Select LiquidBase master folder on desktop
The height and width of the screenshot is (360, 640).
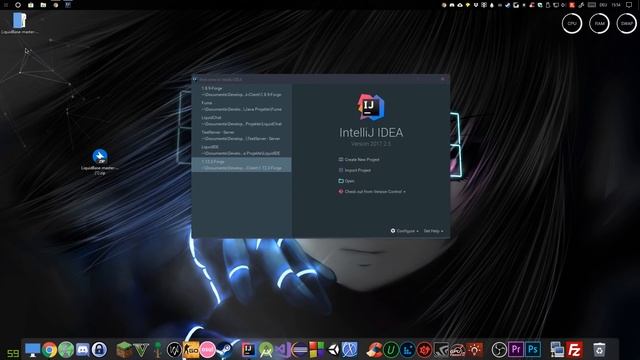[19, 23]
